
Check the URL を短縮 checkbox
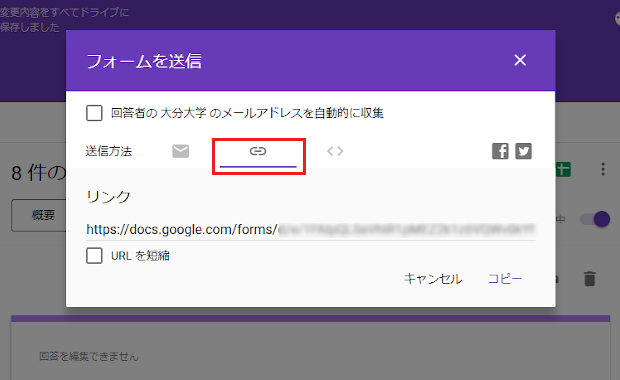[94, 256]
